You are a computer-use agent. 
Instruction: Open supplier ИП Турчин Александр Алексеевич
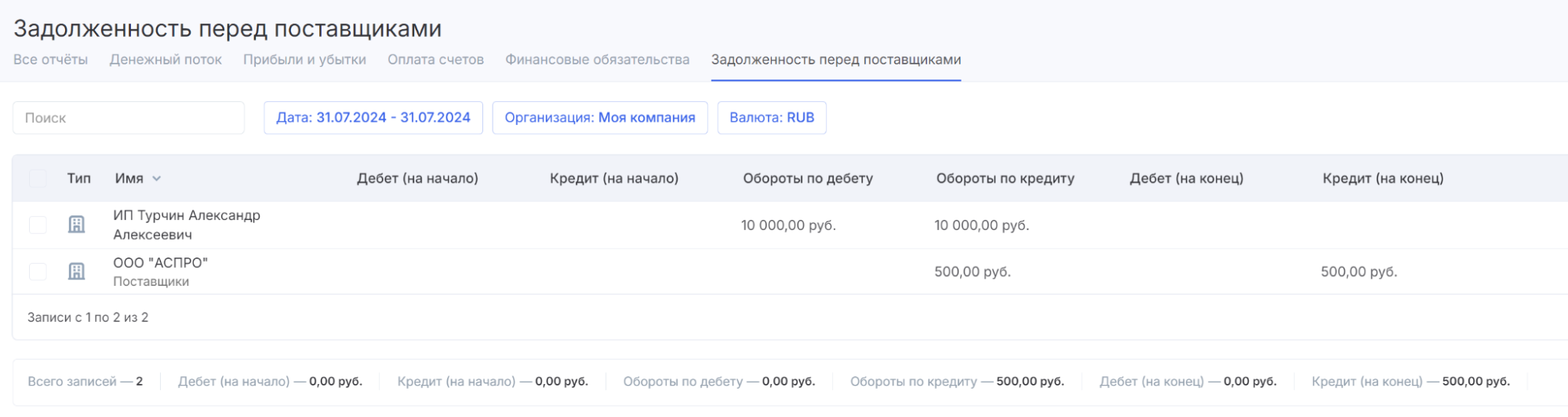187,225
